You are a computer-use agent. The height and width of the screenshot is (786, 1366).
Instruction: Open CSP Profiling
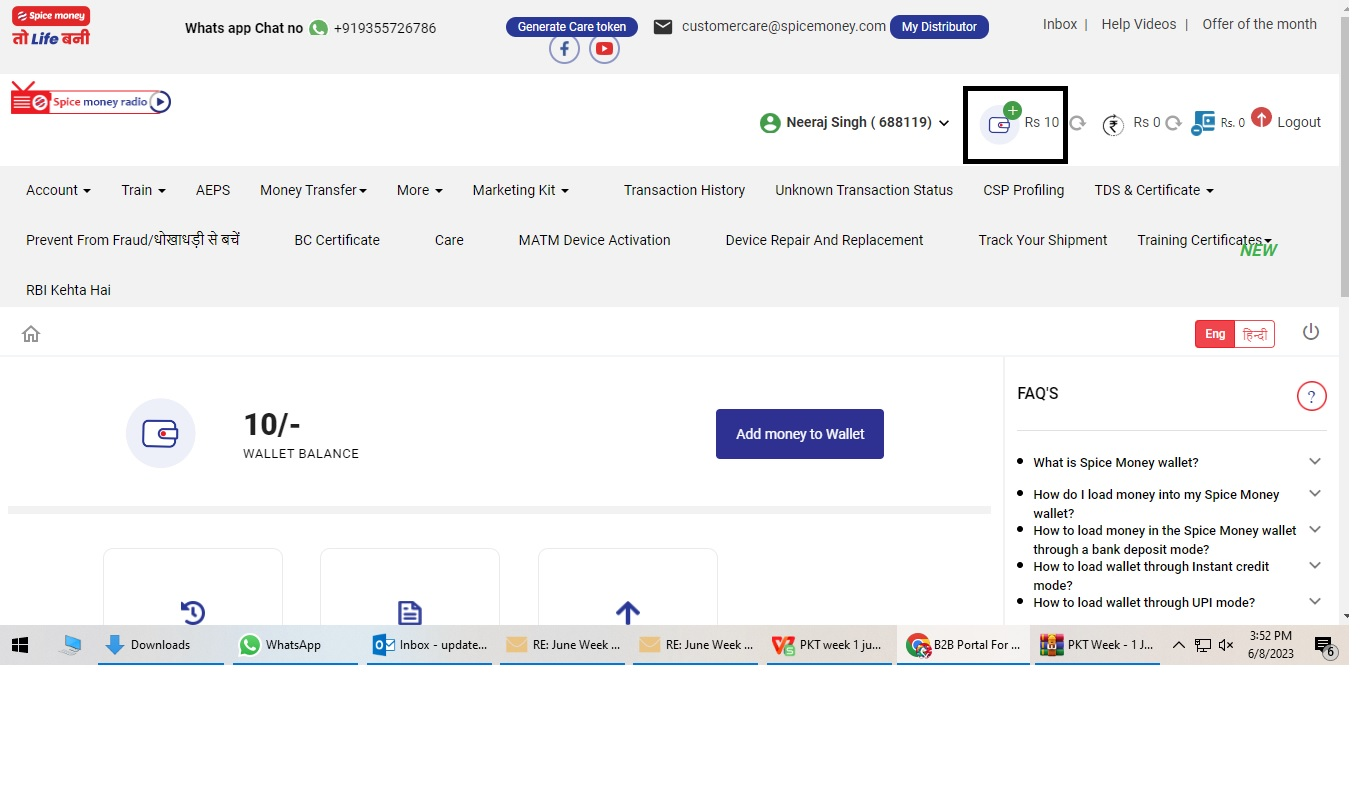tap(1023, 190)
